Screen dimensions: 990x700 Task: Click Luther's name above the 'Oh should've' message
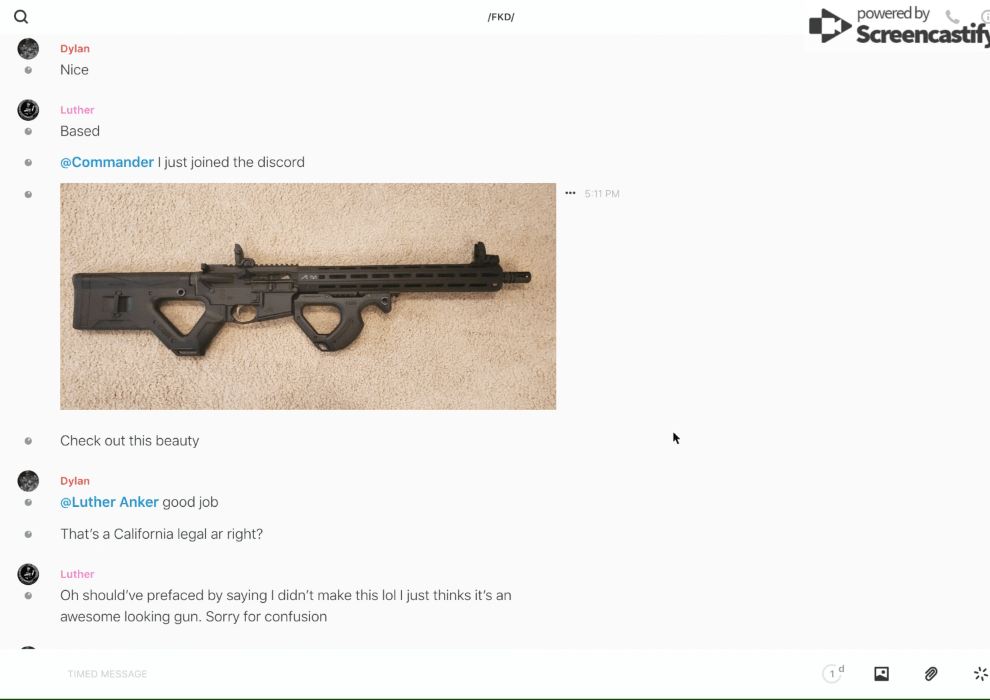(77, 574)
